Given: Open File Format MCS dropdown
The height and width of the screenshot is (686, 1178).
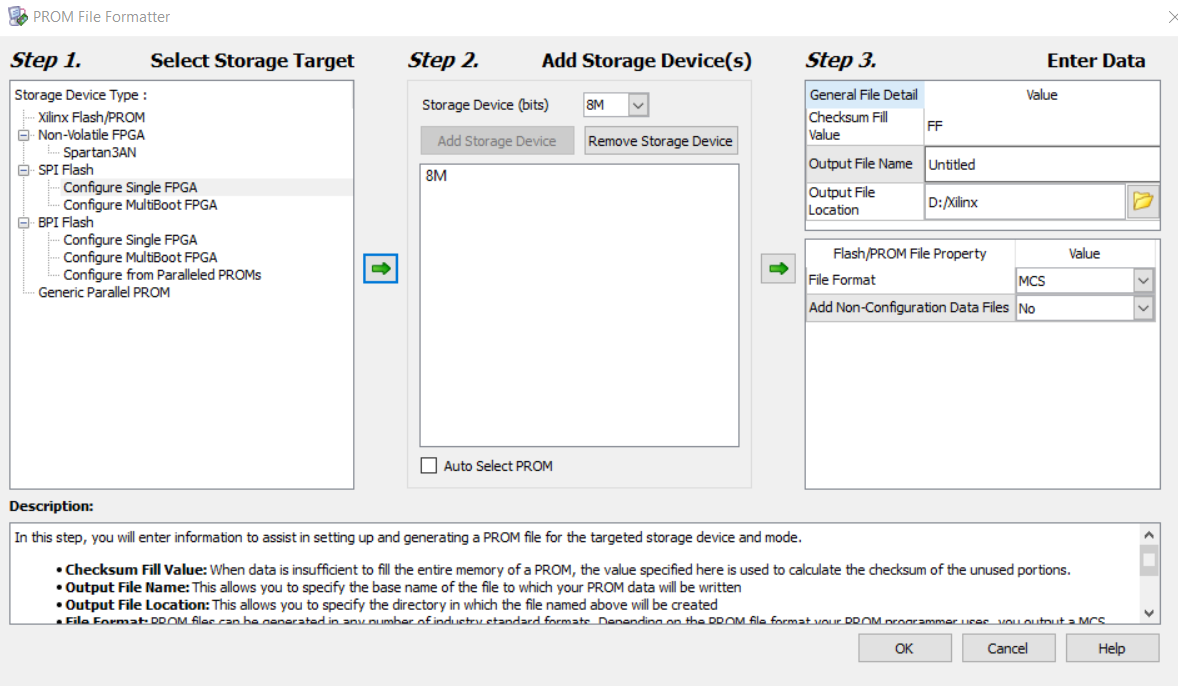Looking at the screenshot, I should pyautogui.click(x=1143, y=280).
